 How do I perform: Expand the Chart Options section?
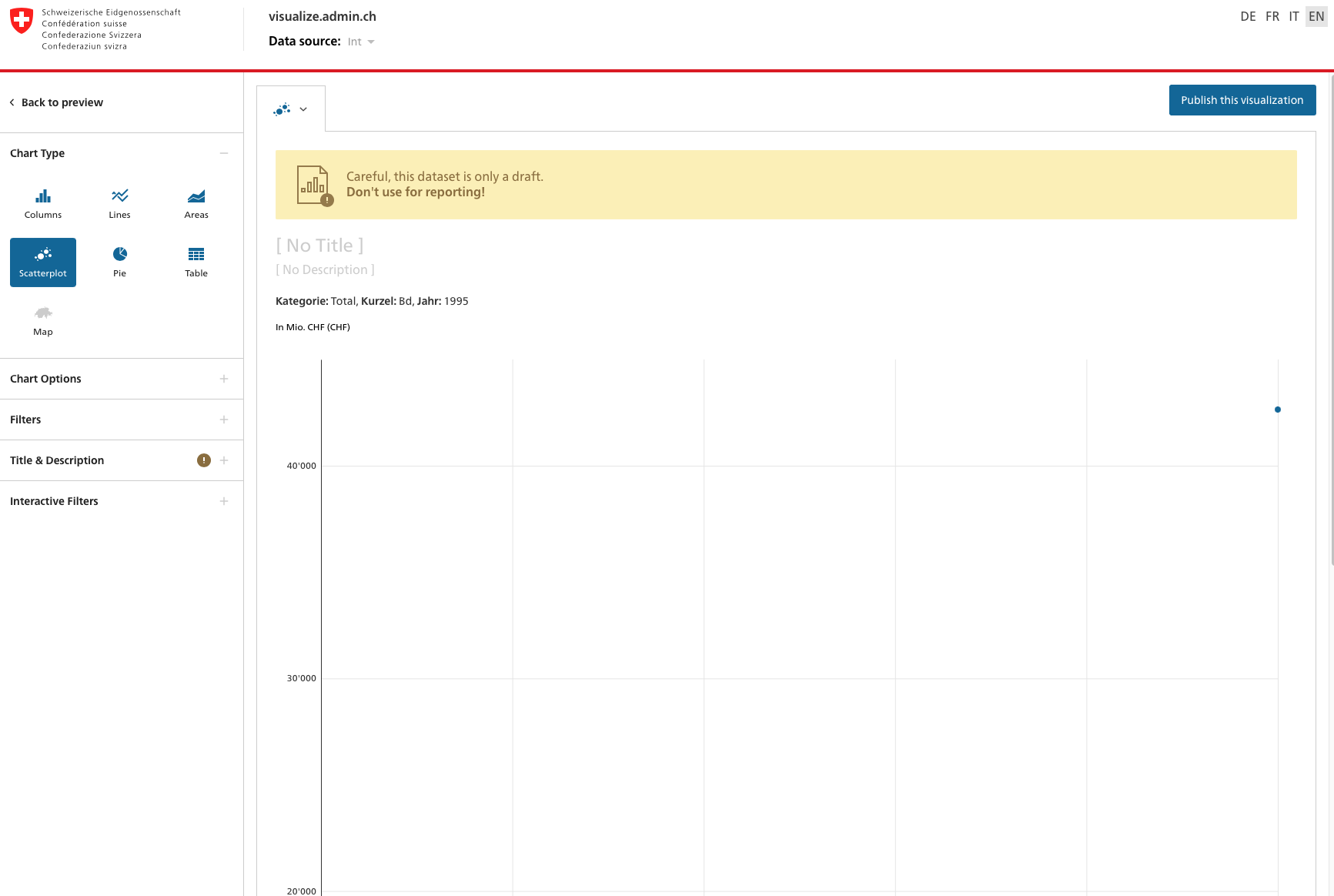(224, 379)
